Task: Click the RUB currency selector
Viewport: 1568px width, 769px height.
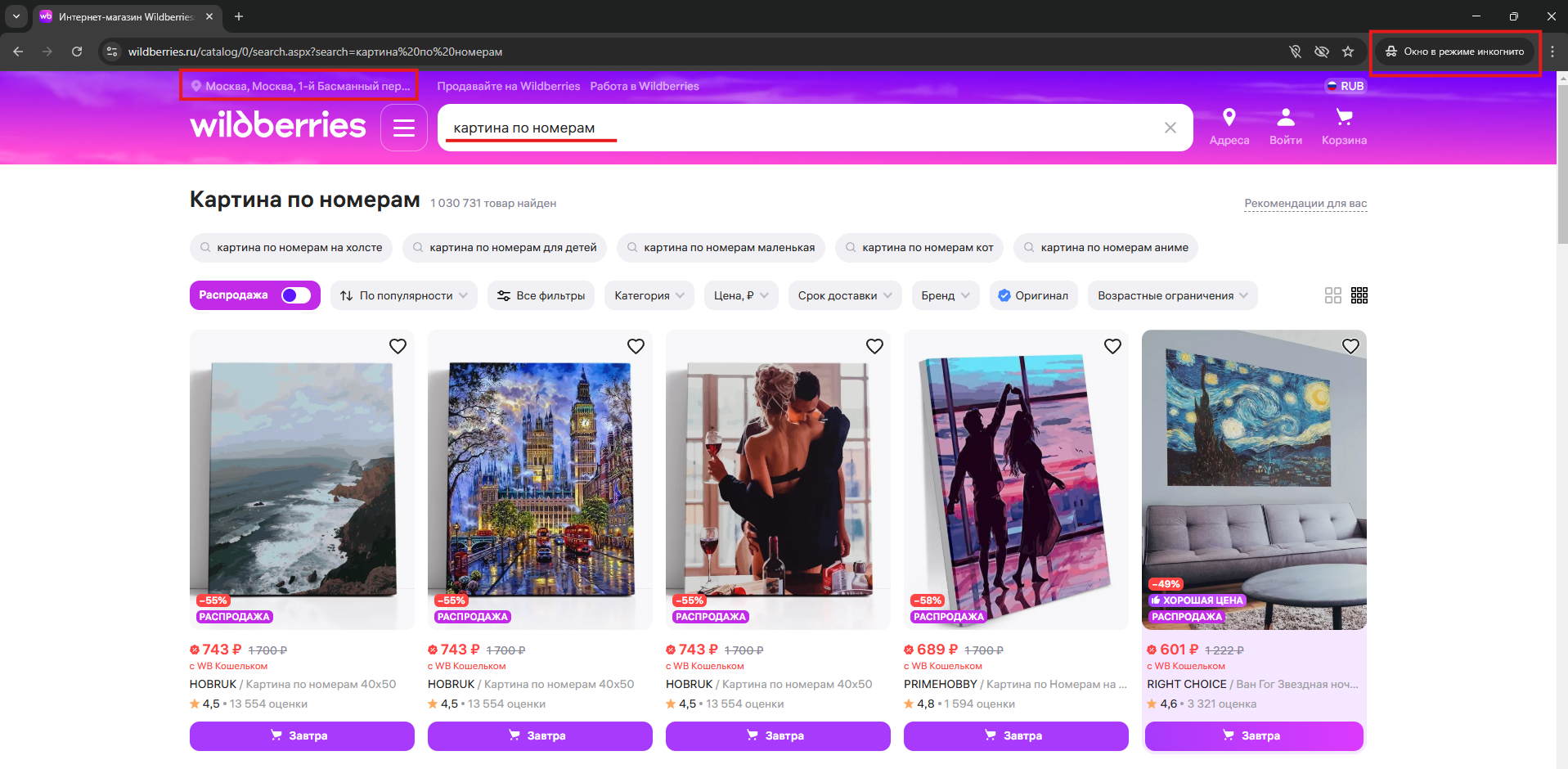Action: [1346, 86]
